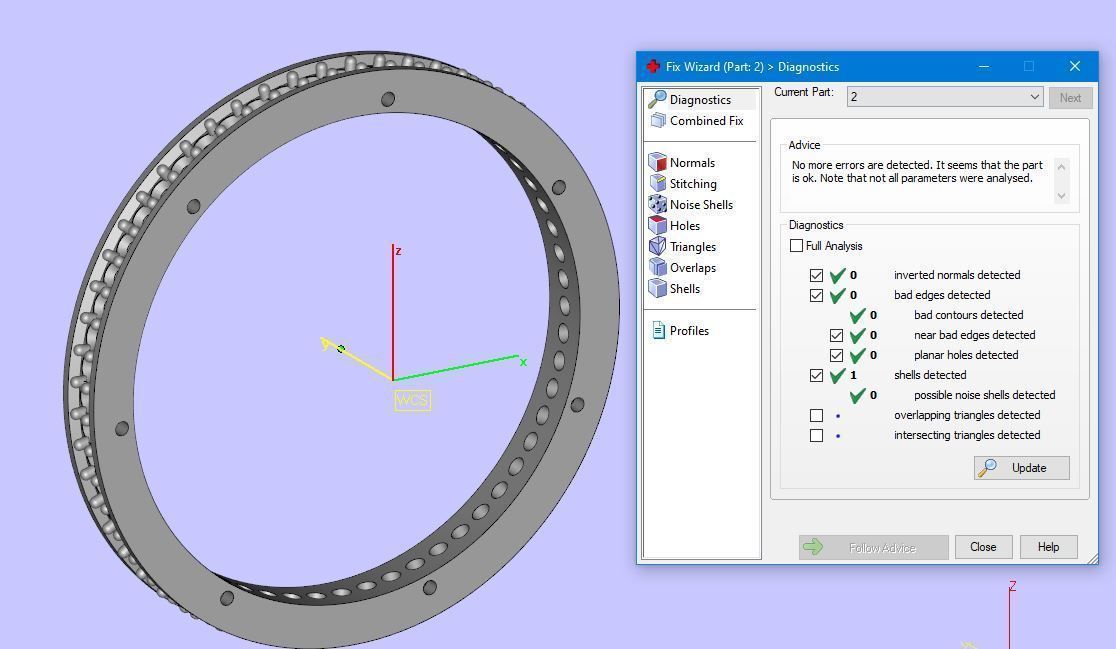The height and width of the screenshot is (649, 1116).
Task: Minimize the Fix Wizard window
Action: pos(984,66)
